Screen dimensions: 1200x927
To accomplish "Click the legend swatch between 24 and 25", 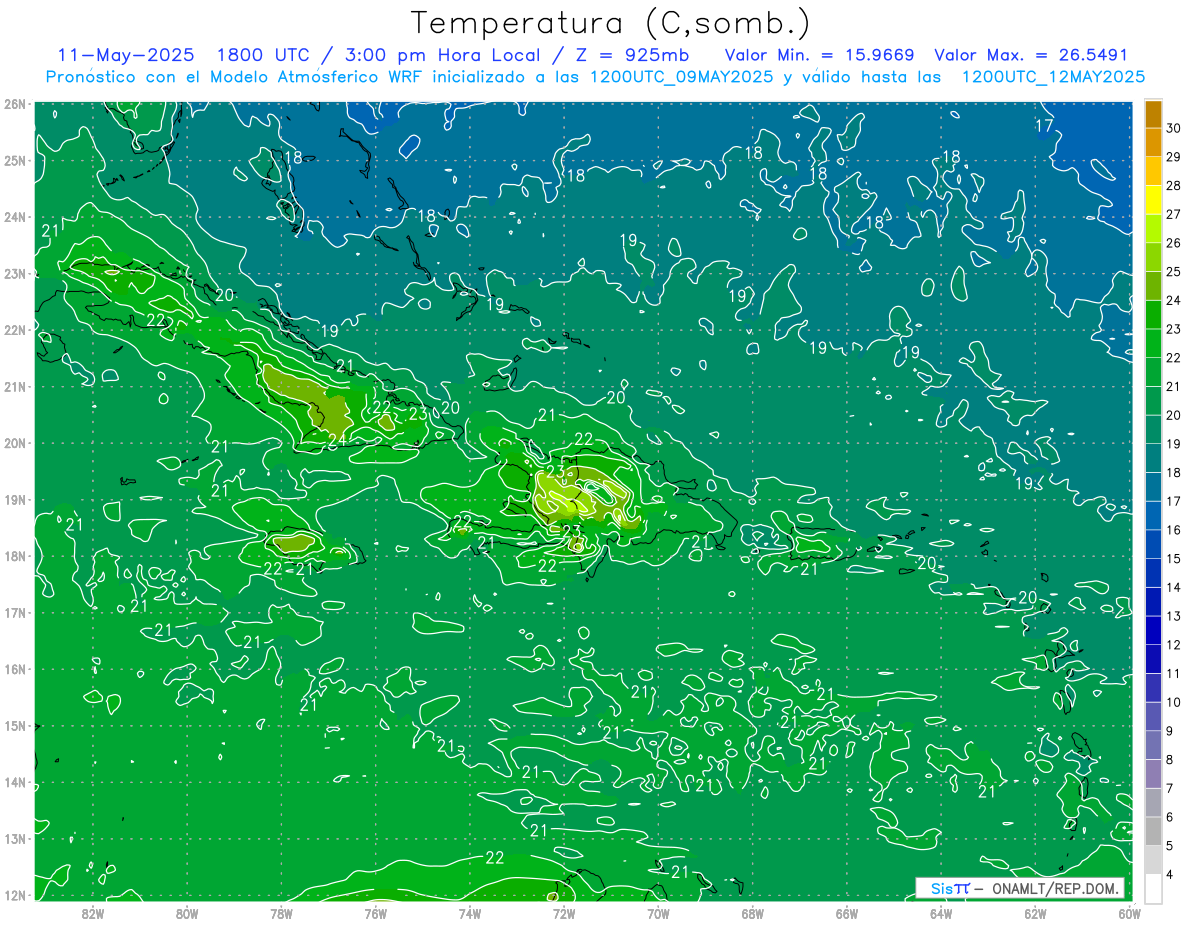I will click(1153, 286).
